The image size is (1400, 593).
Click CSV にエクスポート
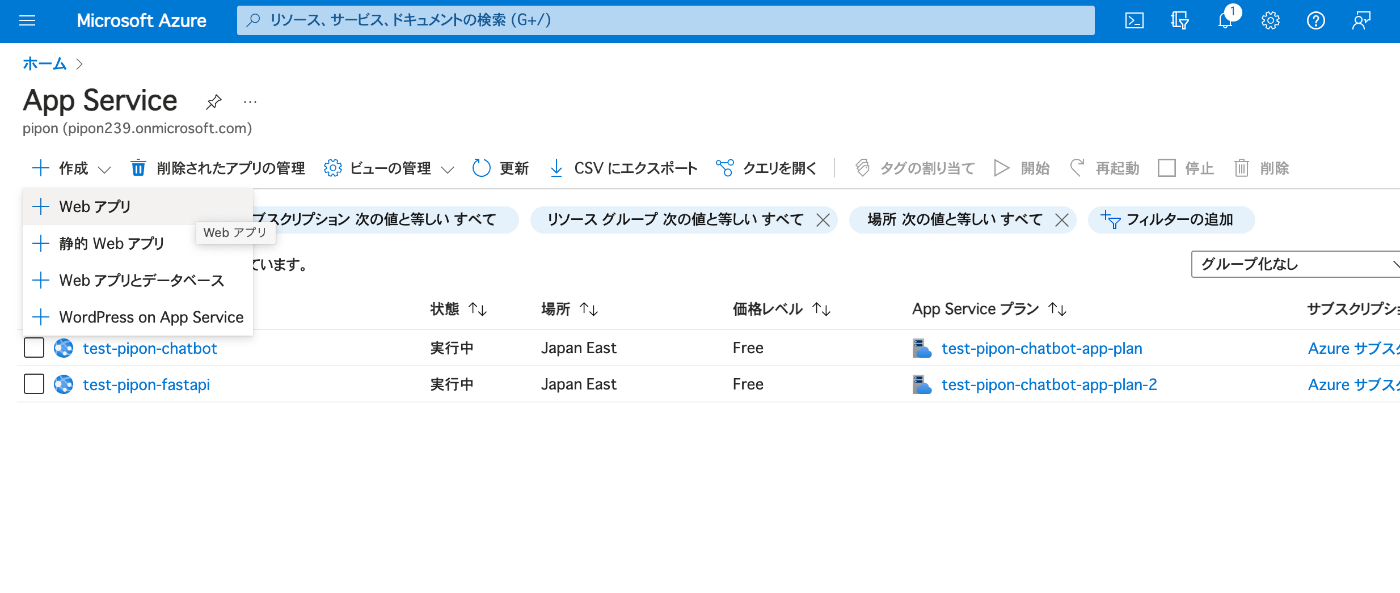click(623, 168)
